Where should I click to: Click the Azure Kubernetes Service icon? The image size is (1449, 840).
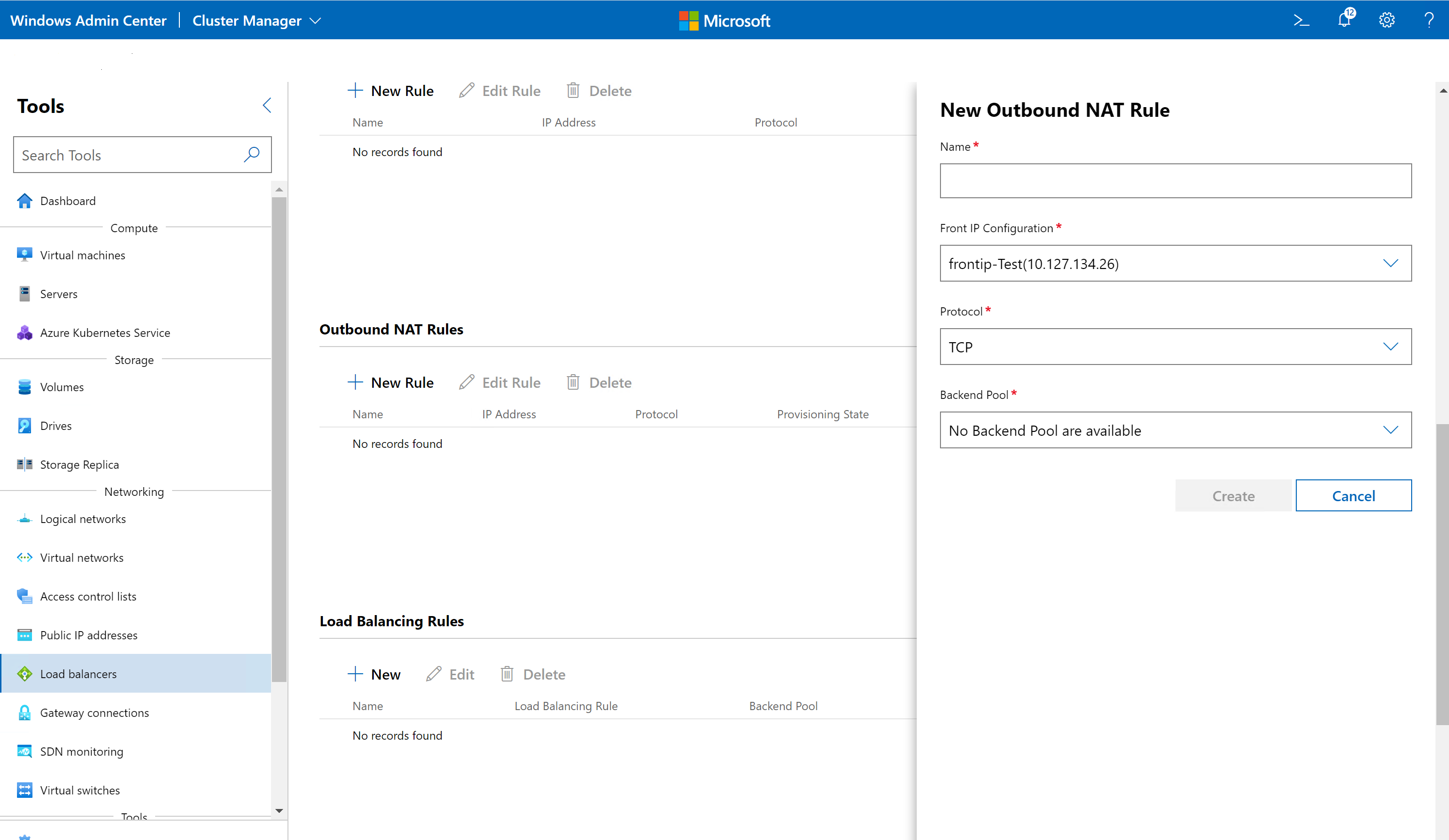[x=24, y=333]
